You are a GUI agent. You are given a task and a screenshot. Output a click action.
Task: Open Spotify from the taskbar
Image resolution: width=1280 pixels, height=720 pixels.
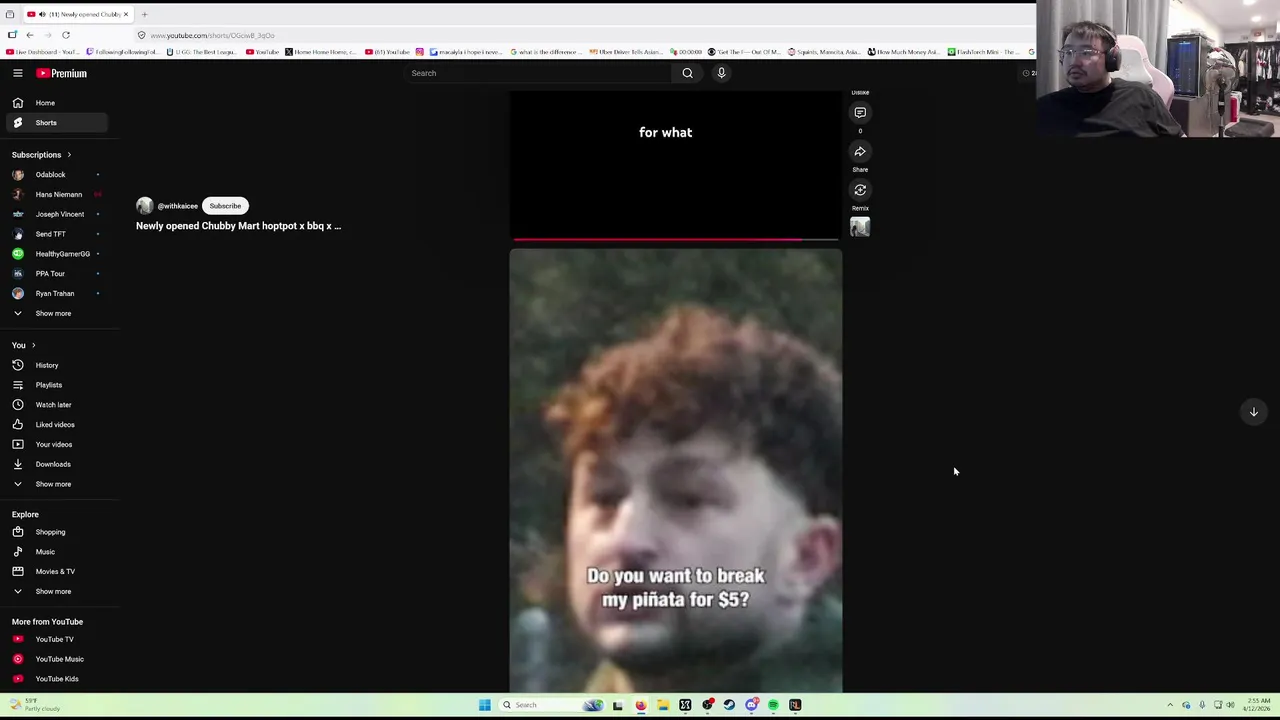tap(773, 705)
